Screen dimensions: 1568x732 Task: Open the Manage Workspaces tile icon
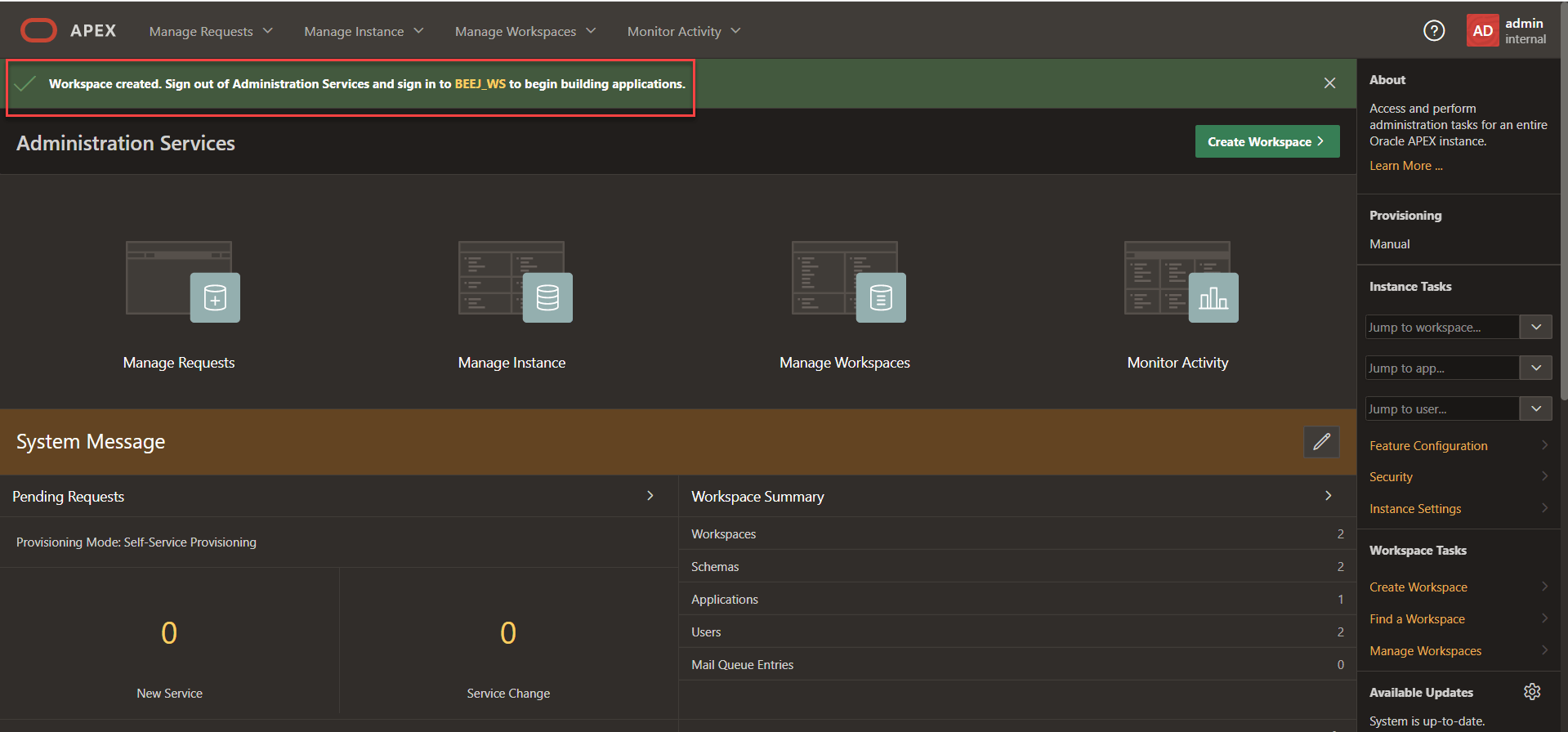[x=848, y=282]
